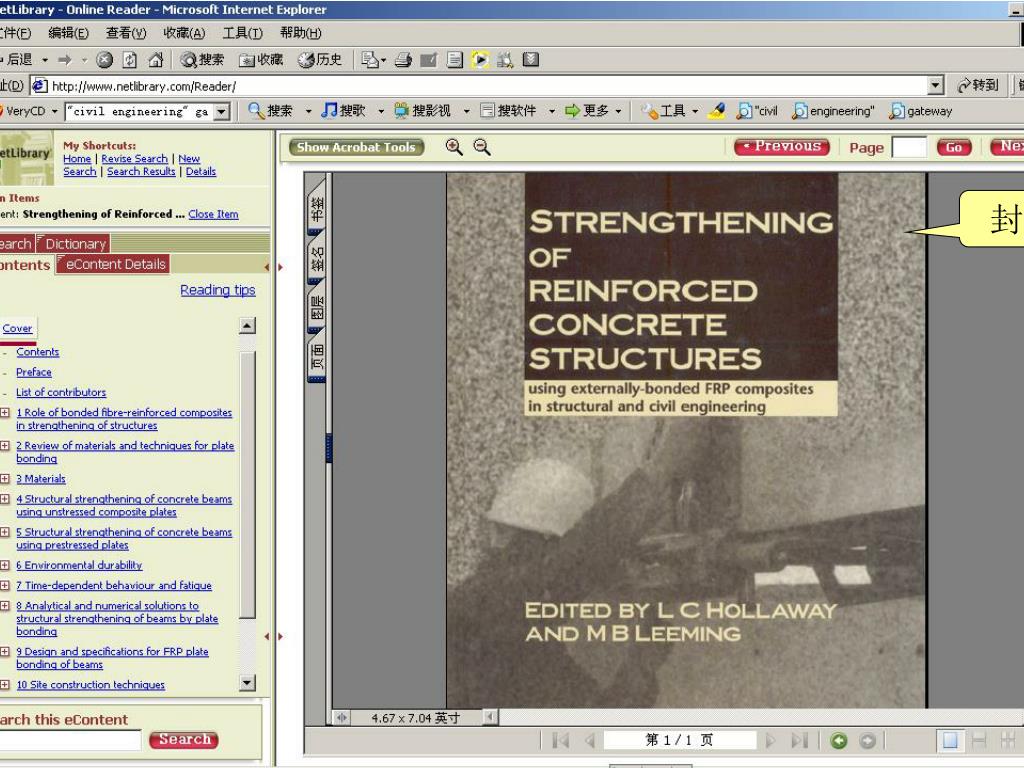The height and width of the screenshot is (768, 1024).
Task: Open the 收藏 favorites pane
Action: coord(261,60)
